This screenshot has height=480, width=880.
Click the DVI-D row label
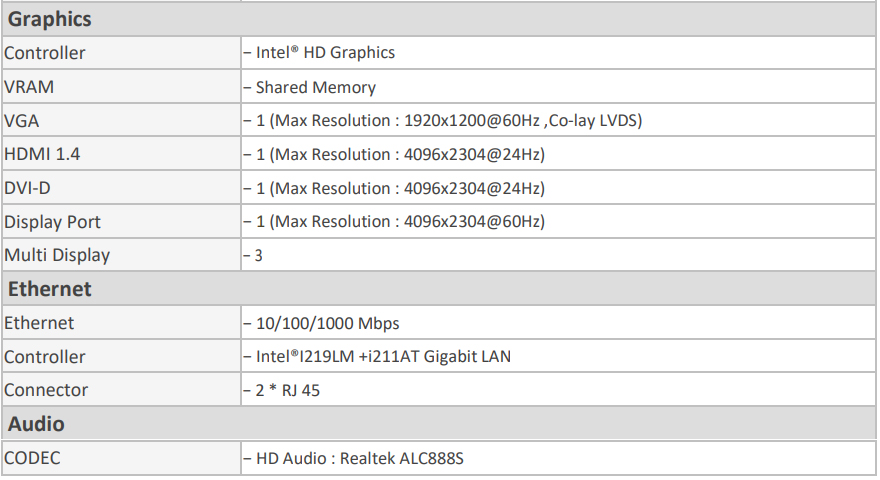(x=27, y=188)
